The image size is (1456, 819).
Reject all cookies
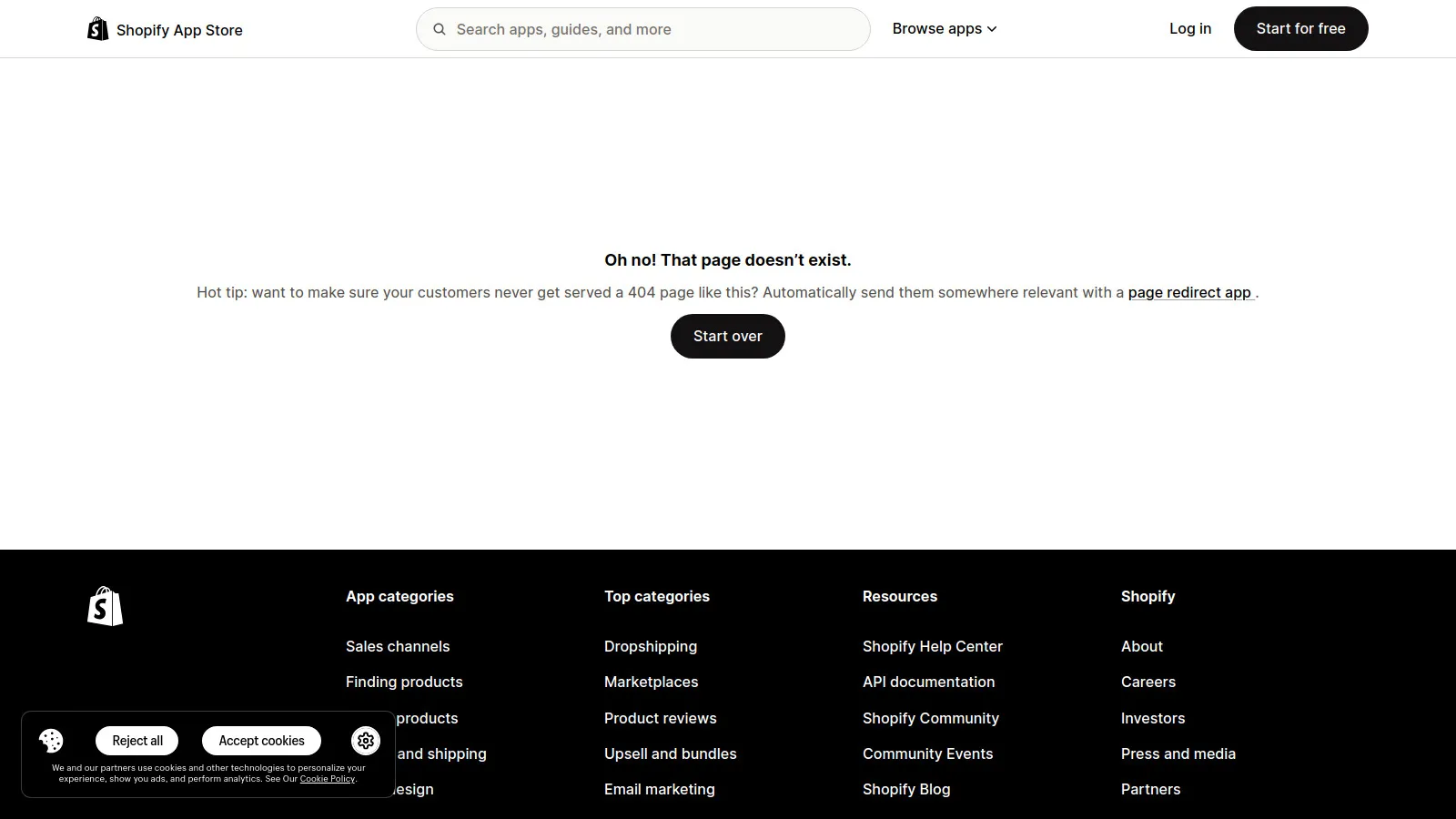pos(136,740)
